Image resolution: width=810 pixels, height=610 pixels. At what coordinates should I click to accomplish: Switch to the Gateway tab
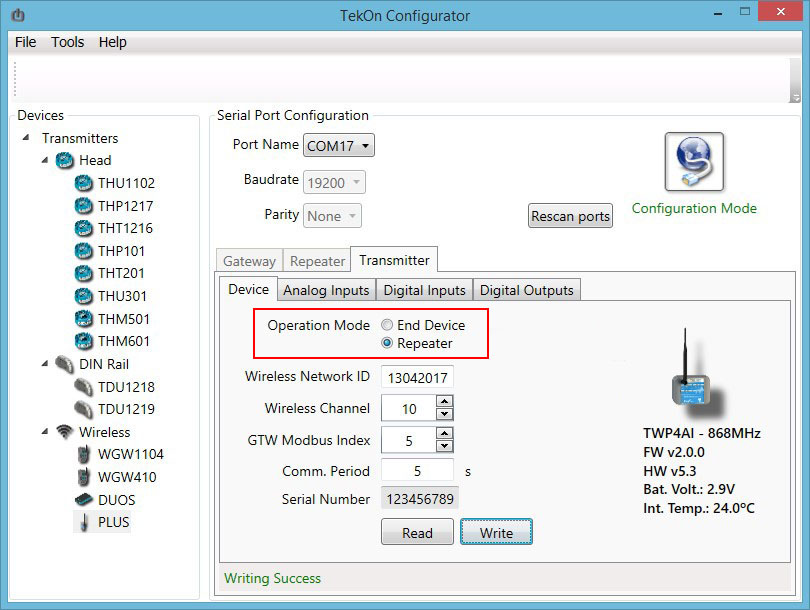point(249,261)
